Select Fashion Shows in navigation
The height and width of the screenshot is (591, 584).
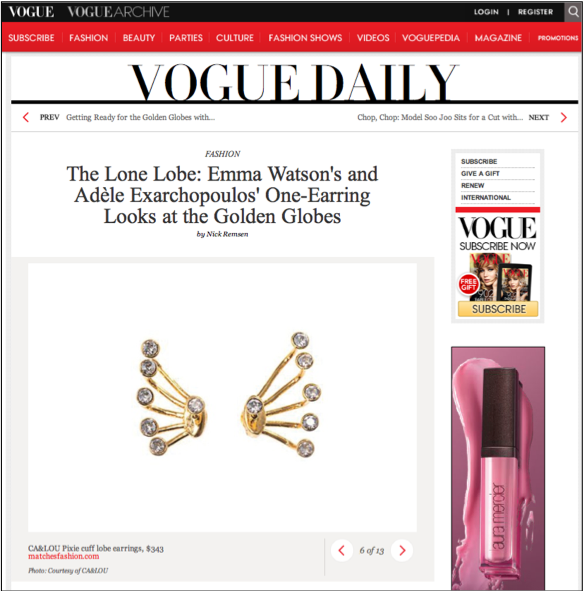click(305, 38)
